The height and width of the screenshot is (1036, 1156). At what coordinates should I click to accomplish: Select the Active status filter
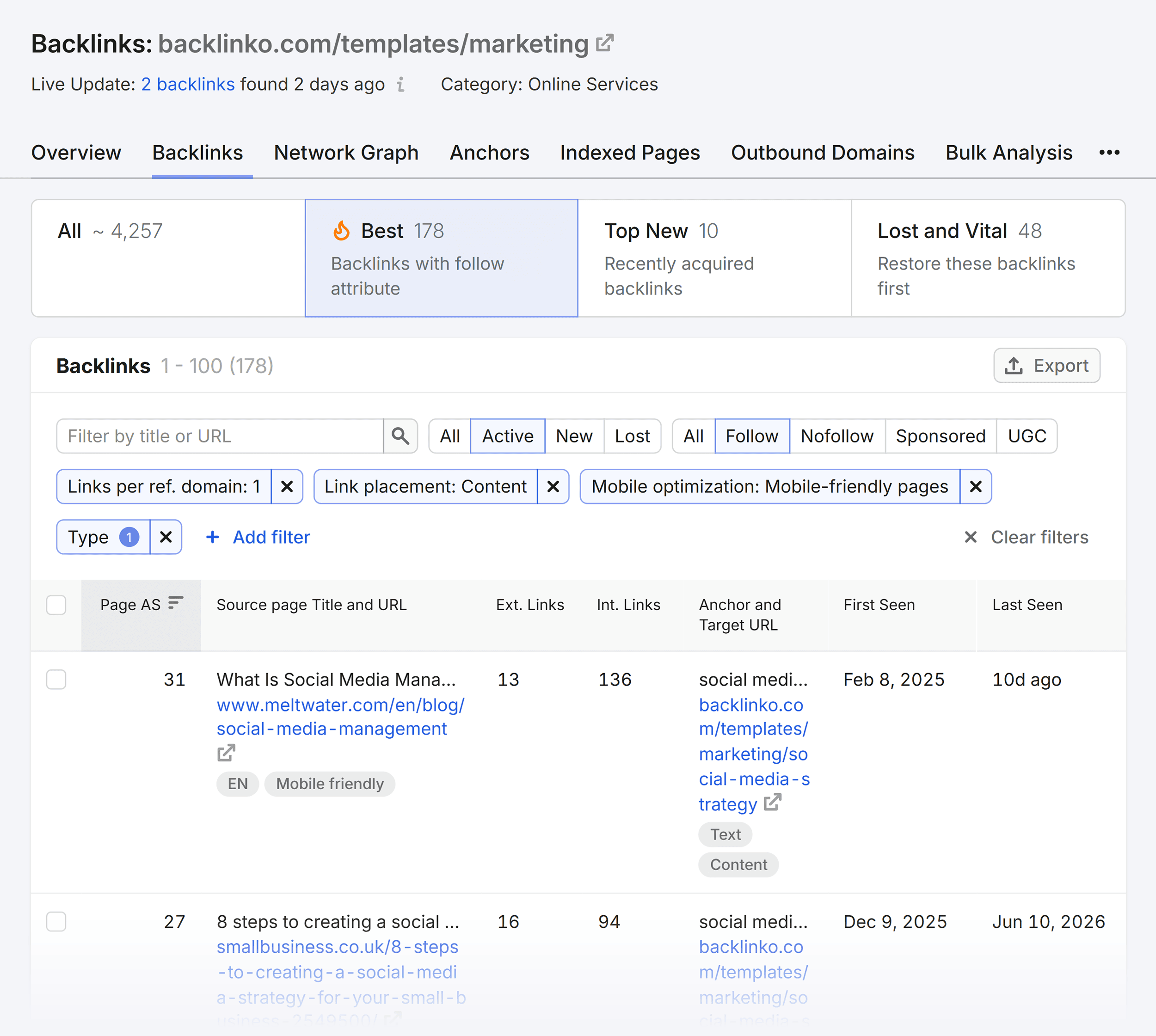pyautogui.click(x=508, y=436)
